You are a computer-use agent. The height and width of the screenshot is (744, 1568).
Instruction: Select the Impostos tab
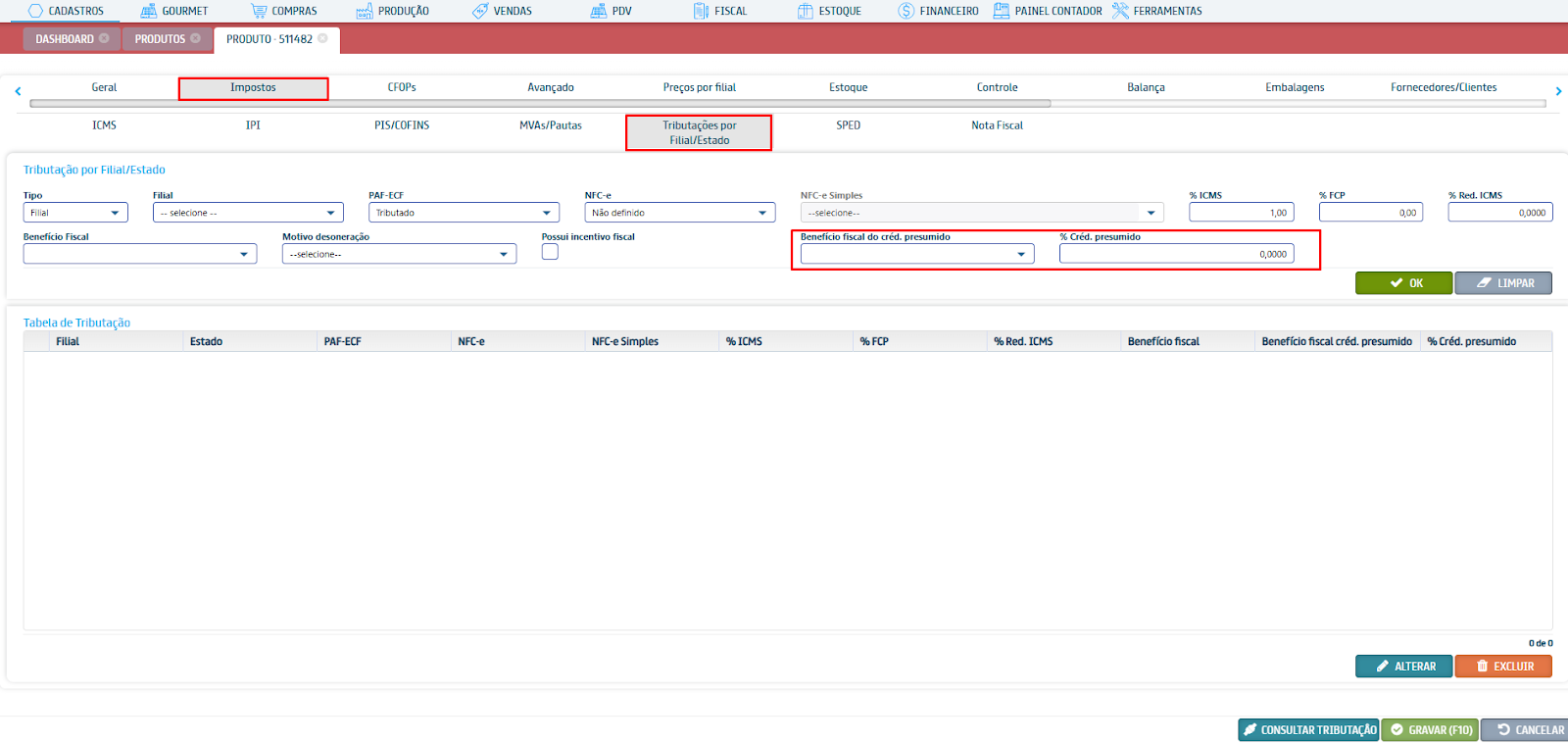[253, 87]
